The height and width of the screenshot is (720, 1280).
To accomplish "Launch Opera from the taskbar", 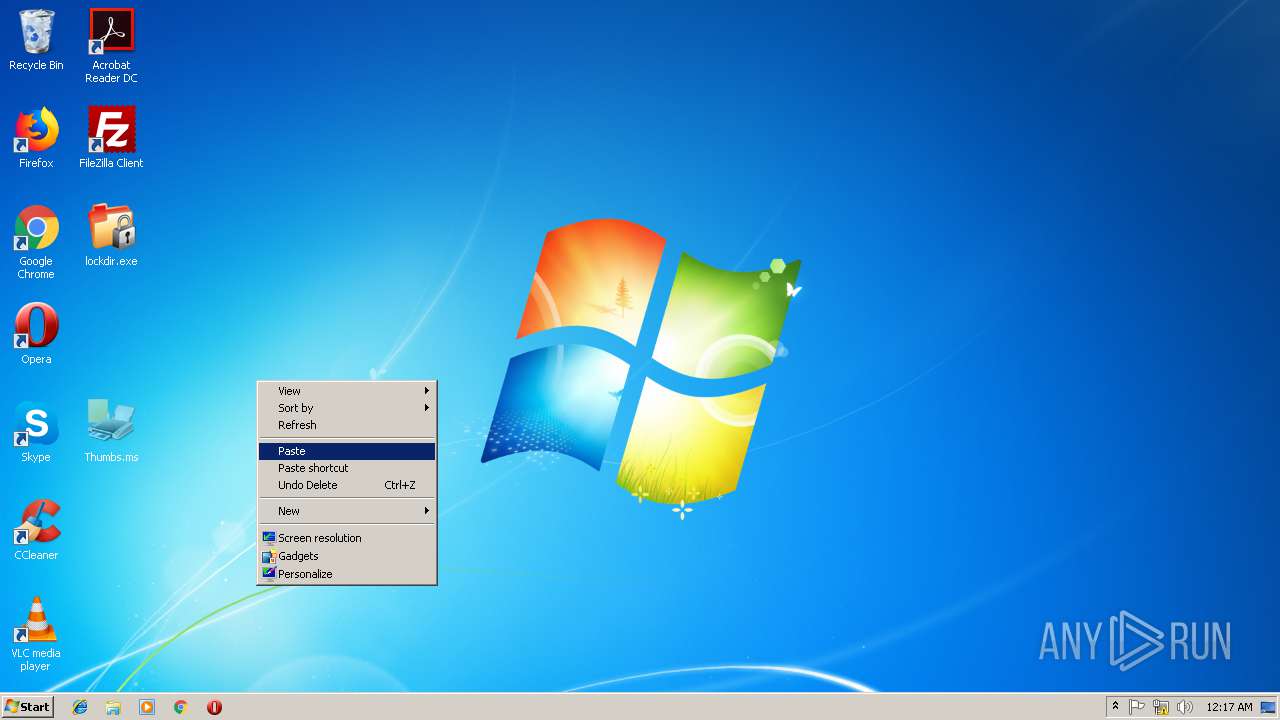I will pyautogui.click(x=214, y=707).
